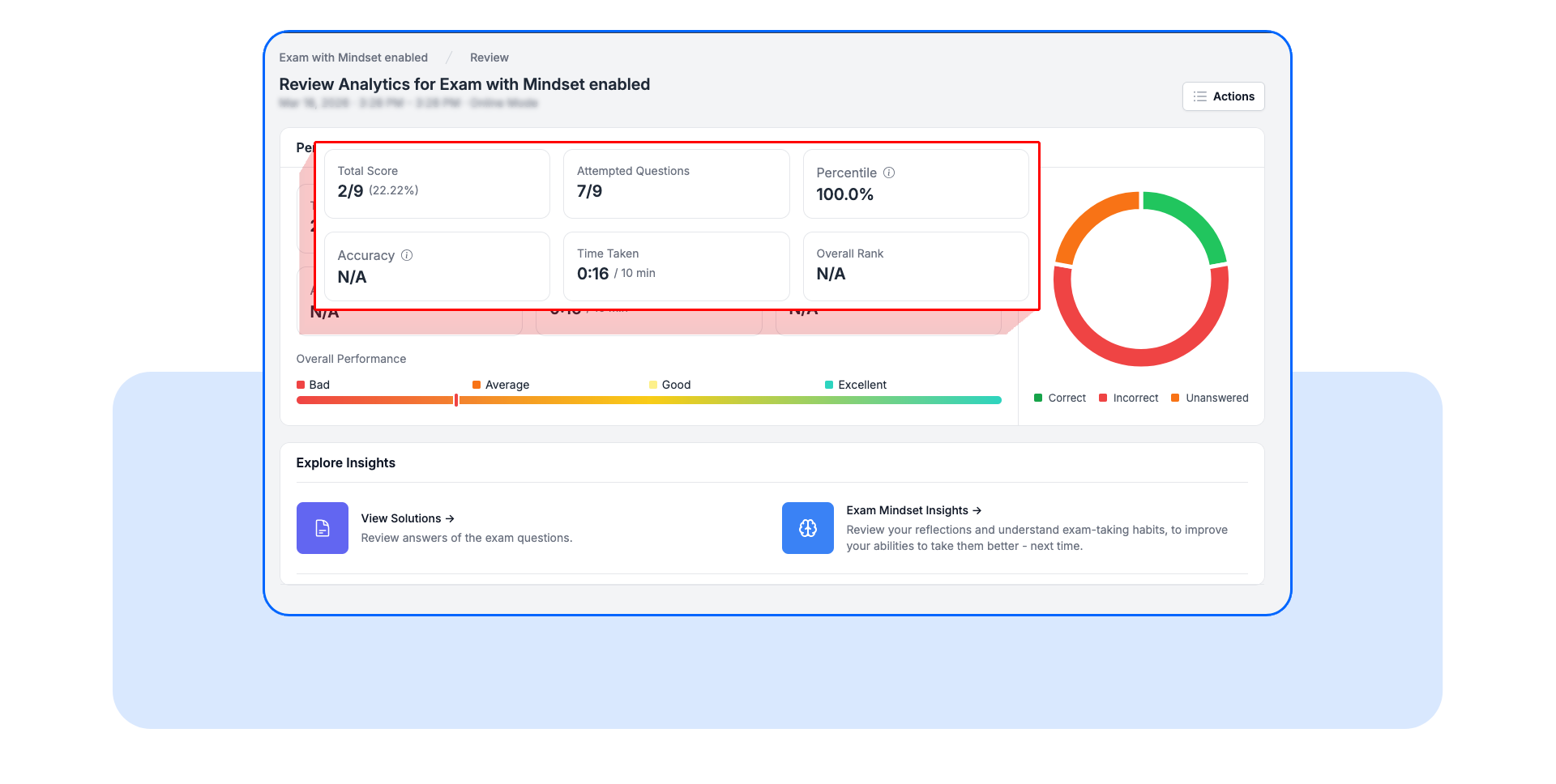Open the Exam Mindset Insights link

(x=913, y=510)
